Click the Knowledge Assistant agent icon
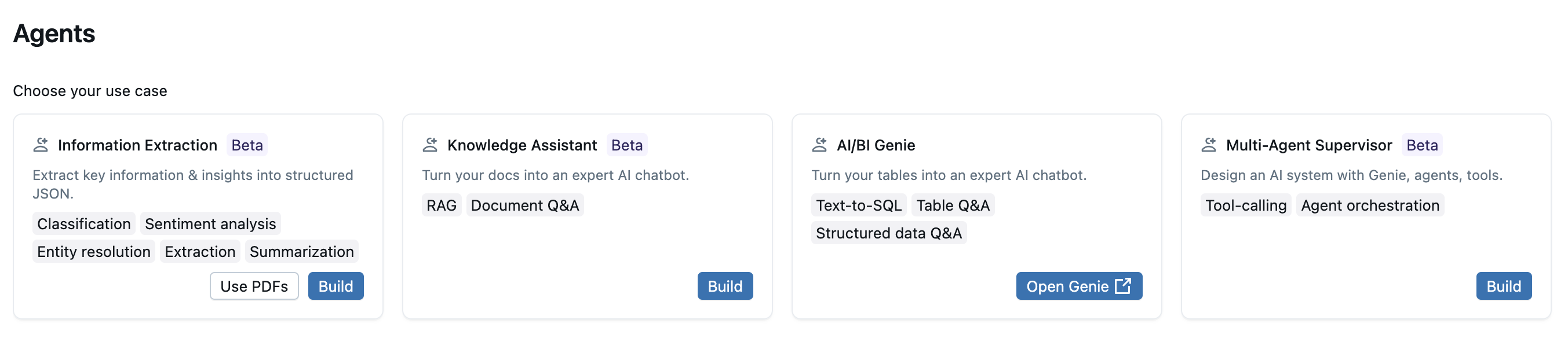The image size is (1568, 338). (430, 145)
